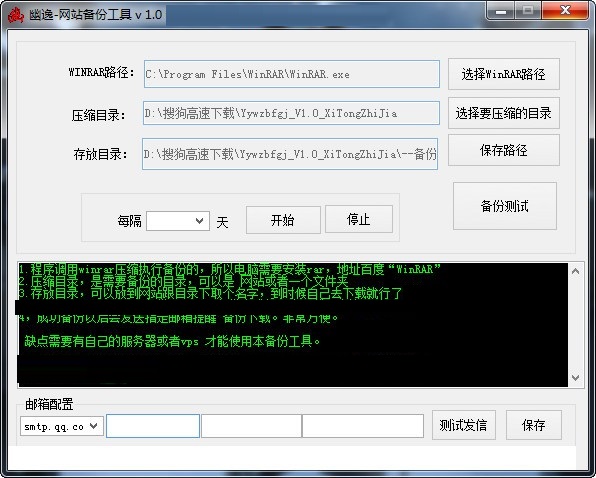Image resolution: width=596 pixels, height=478 pixels.
Task: Click the app icon in title bar
Action: click(16, 15)
